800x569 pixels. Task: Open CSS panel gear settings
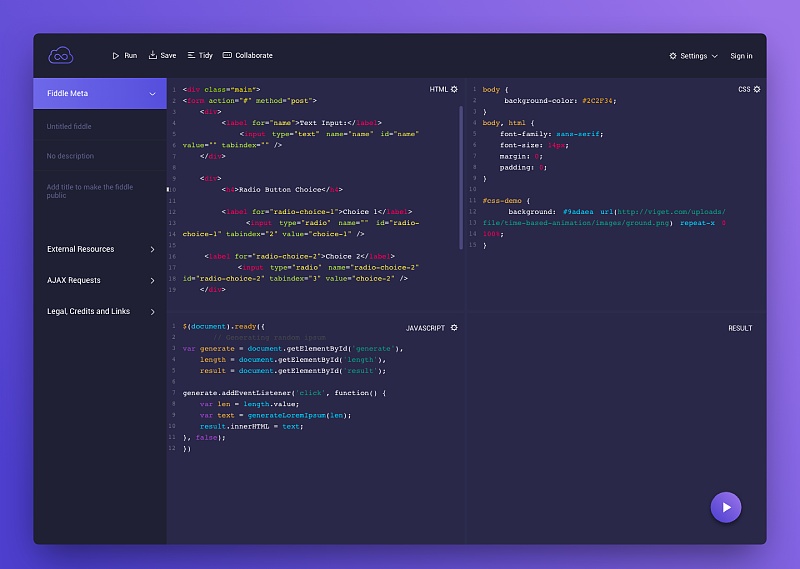(757, 89)
